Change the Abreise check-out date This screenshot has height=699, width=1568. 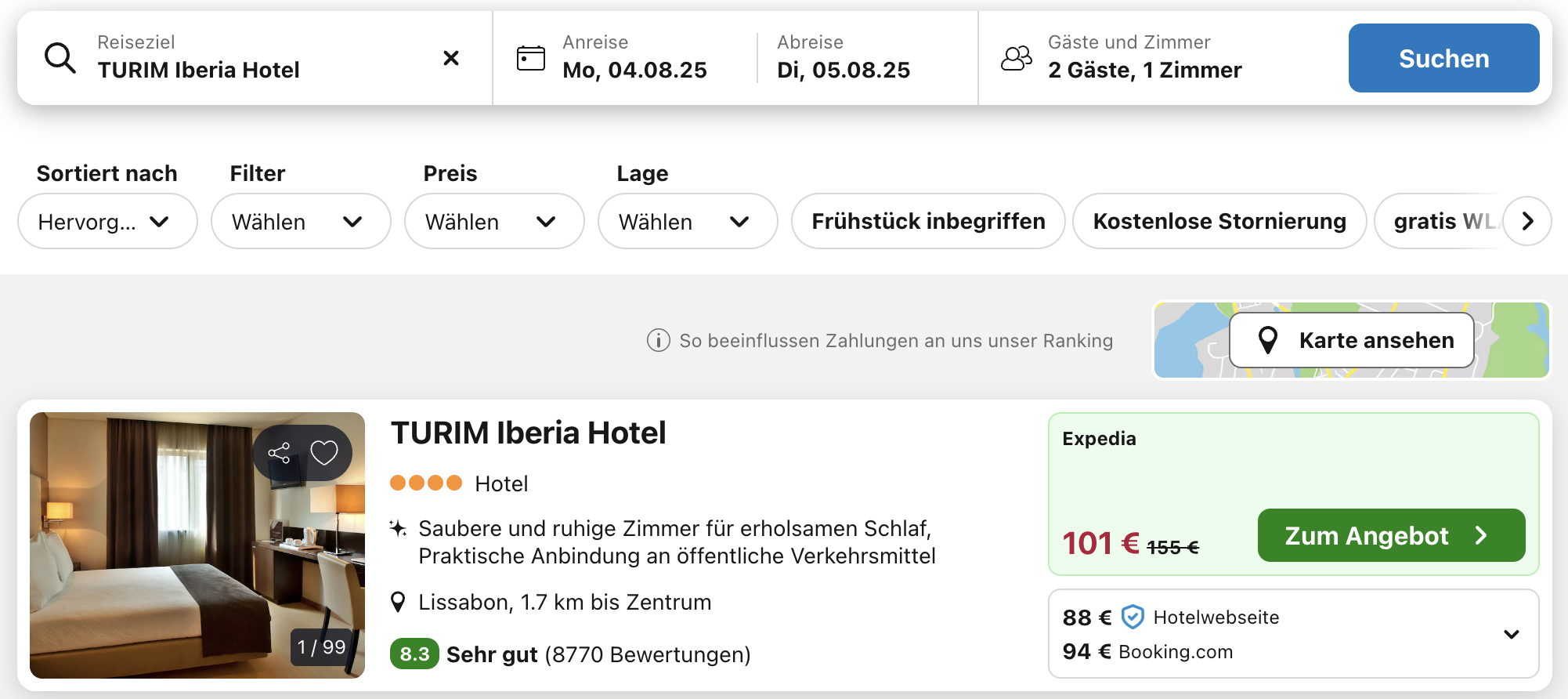[844, 58]
